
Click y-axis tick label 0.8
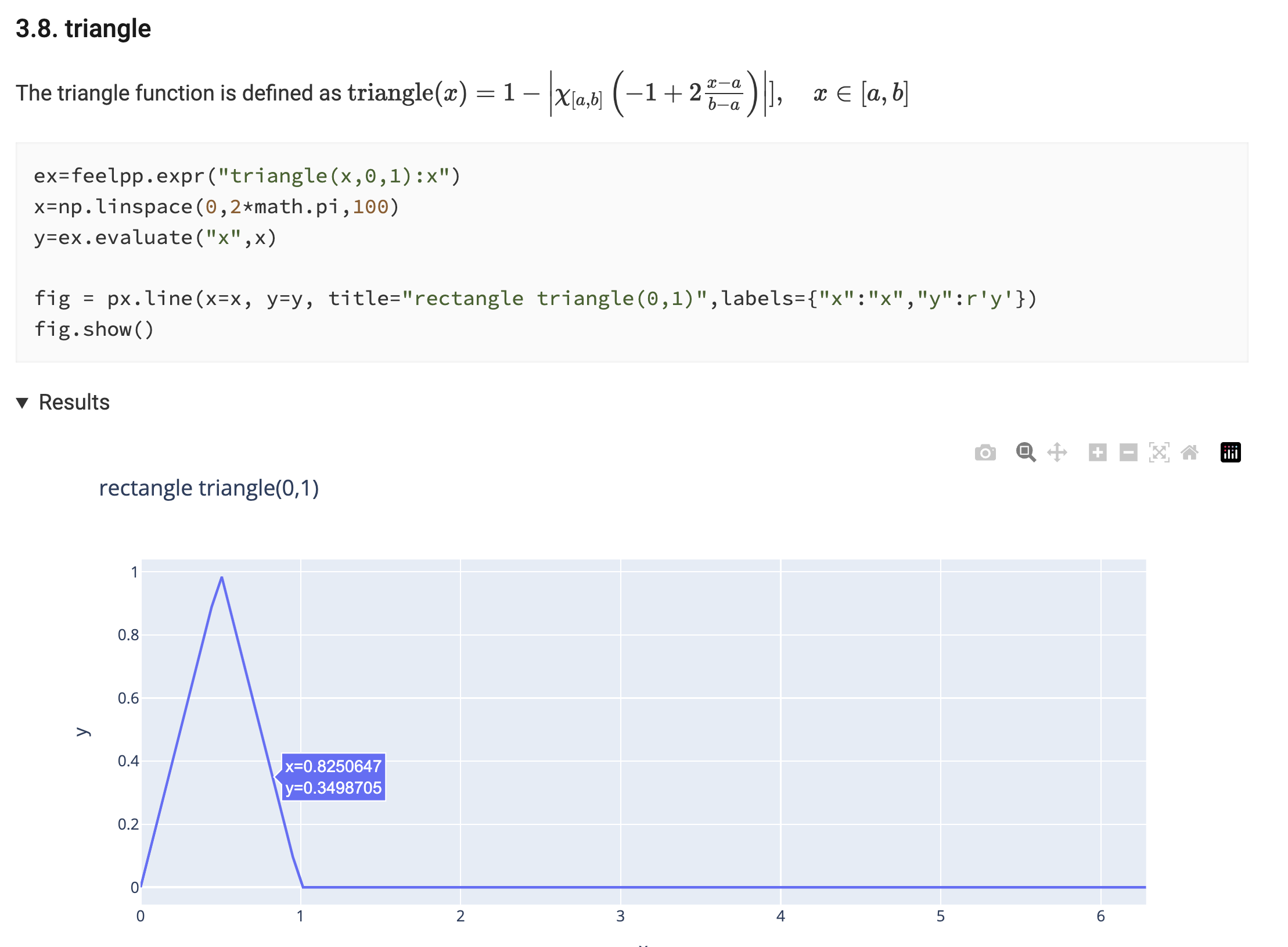click(128, 634)
